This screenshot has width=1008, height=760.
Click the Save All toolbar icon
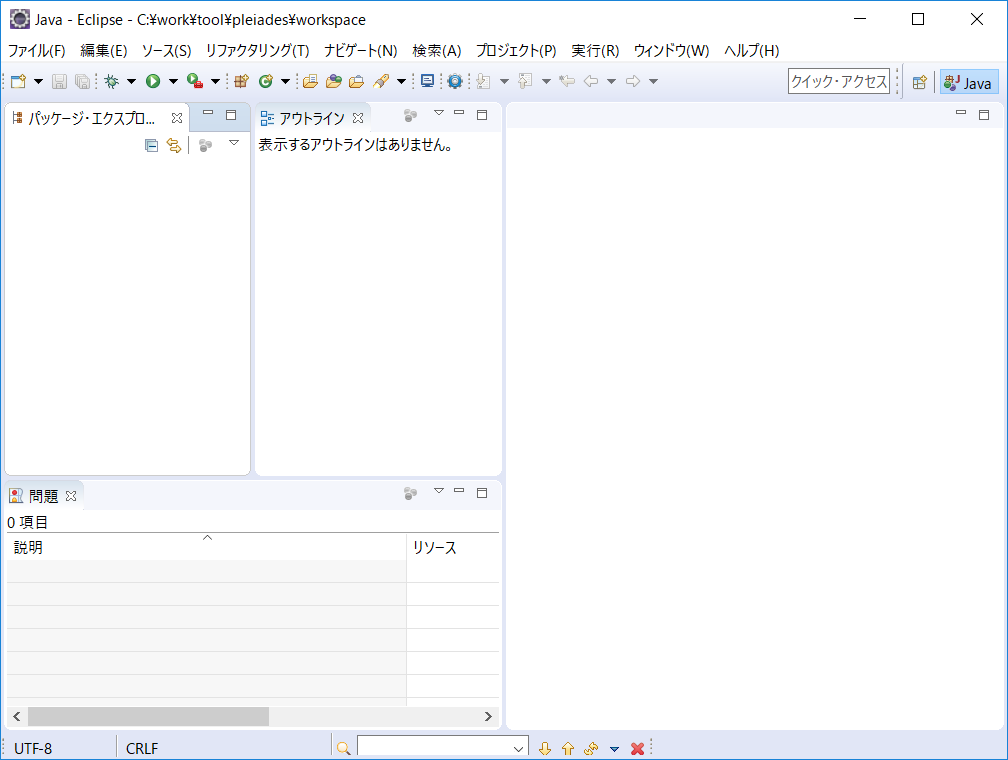tap(82, 81)
